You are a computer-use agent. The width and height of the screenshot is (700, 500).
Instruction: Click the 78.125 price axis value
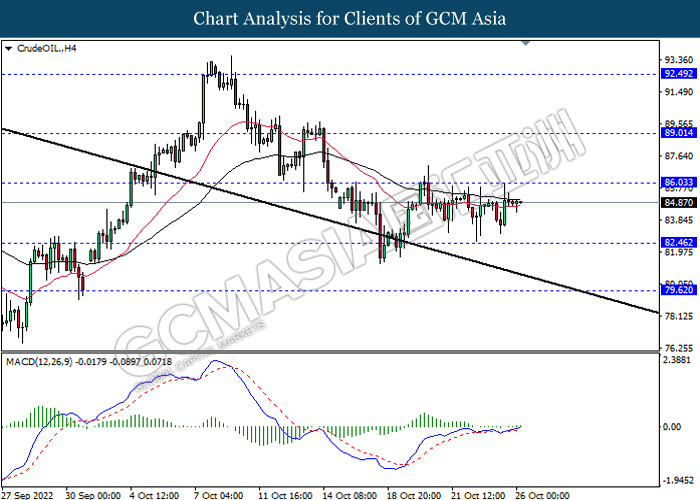(x=679, y=317)
